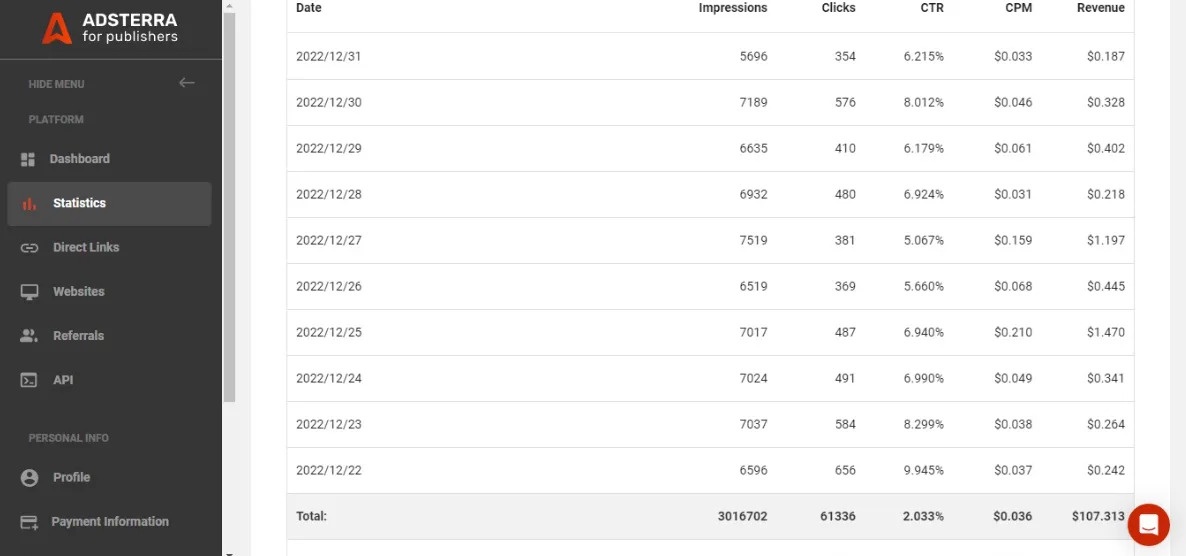Click the hide menu arrow icon
The image size is (1186, 556).
pos(186,83)
